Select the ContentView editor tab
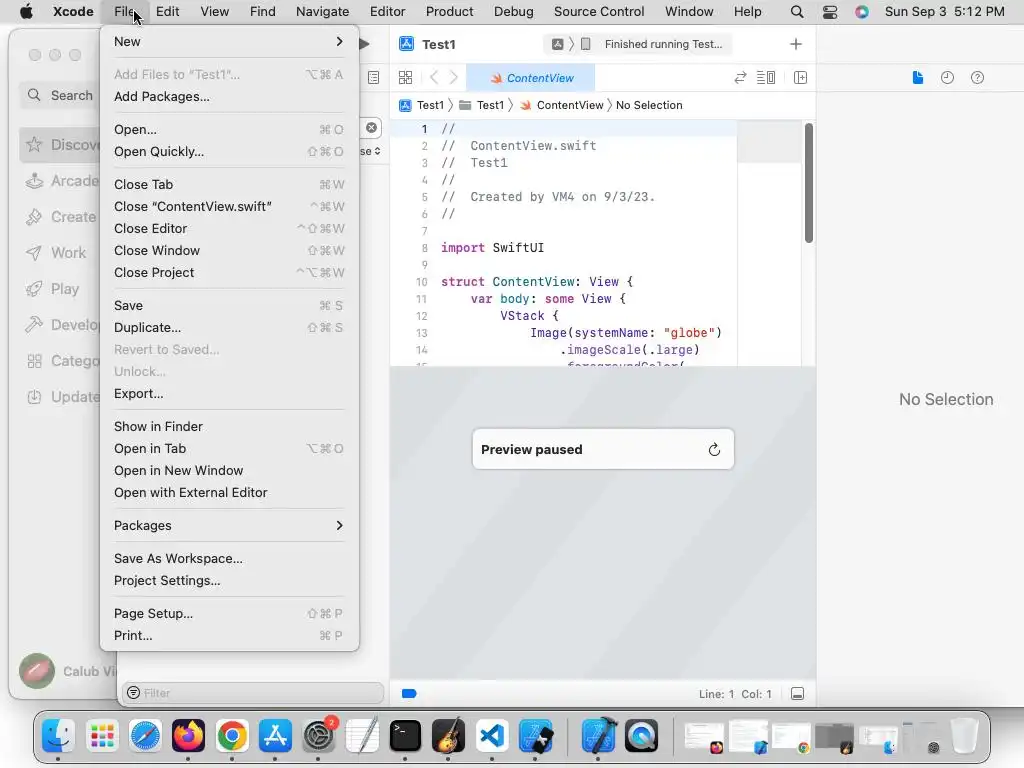1024x768 pixels. (531, 78)
